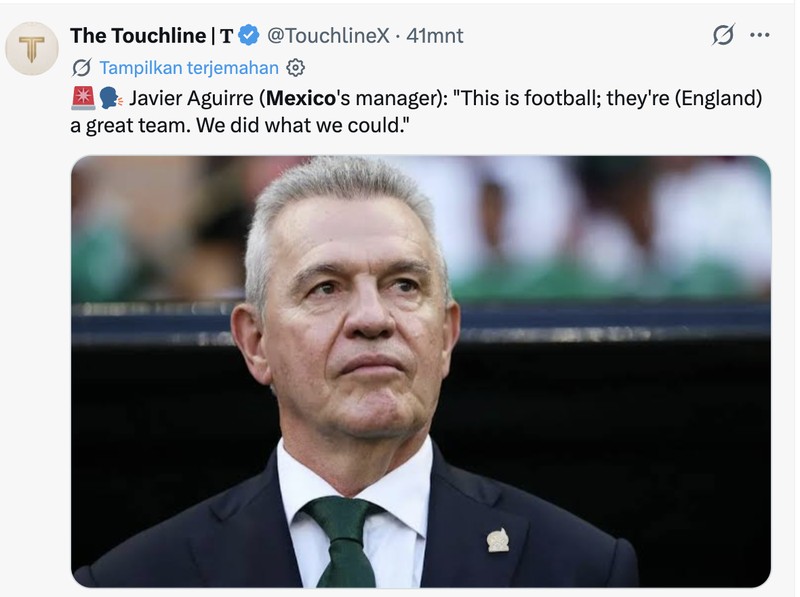The image size is (800, 597).
Task: Click the translation settings gear icon
Action: click(295, 67)
